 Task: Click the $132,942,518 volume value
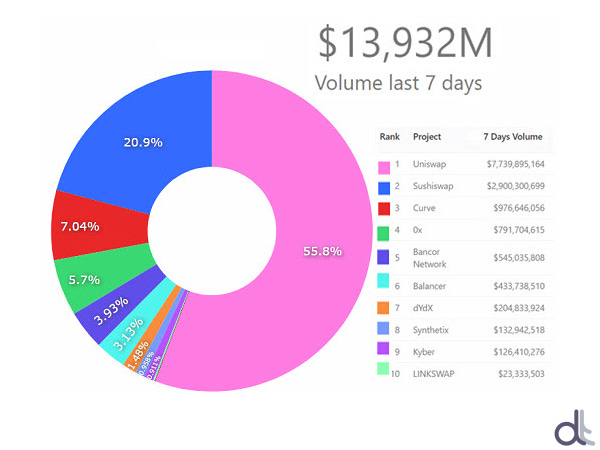[519, 330]
